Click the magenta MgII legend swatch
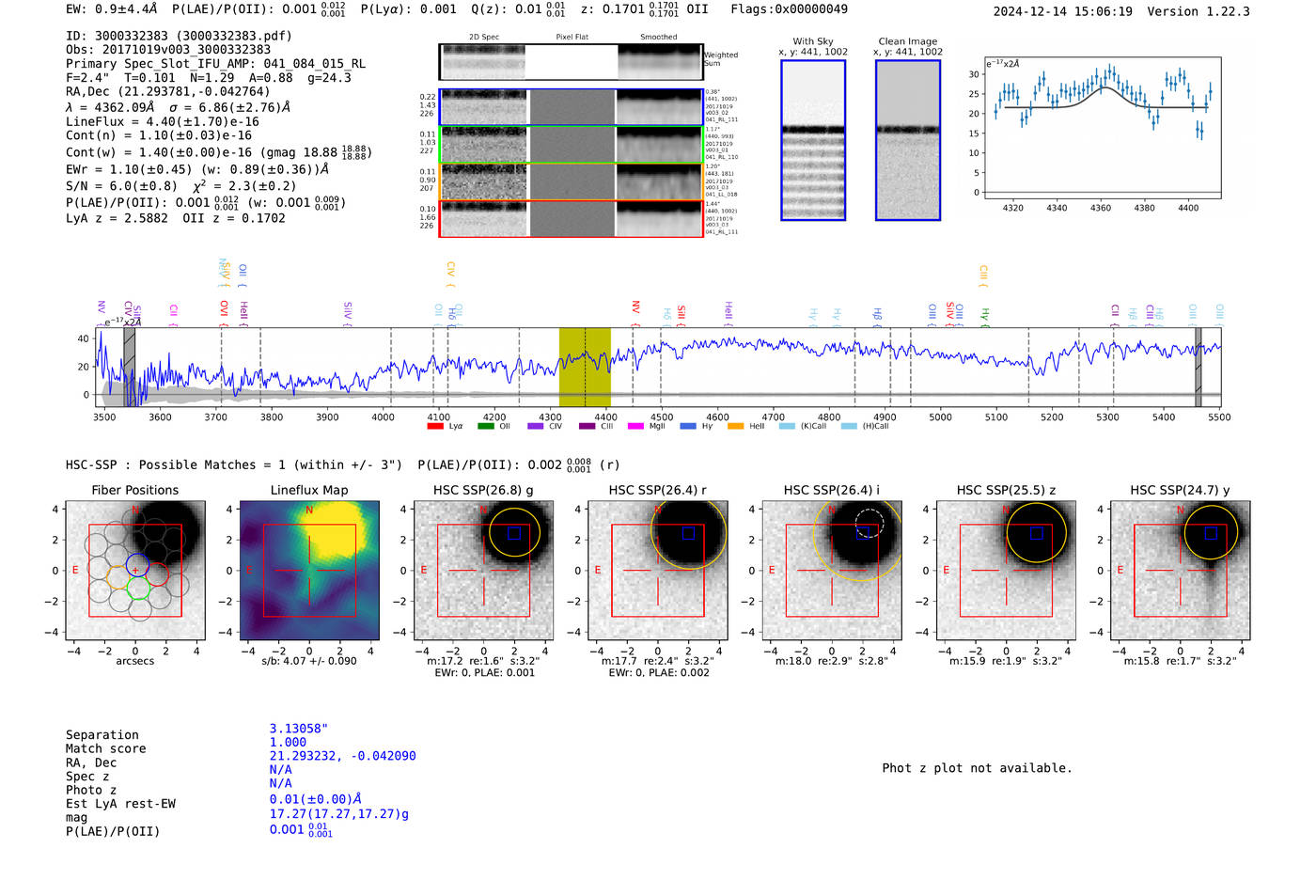The image size is (1316, 896). [x=635, y=426]
